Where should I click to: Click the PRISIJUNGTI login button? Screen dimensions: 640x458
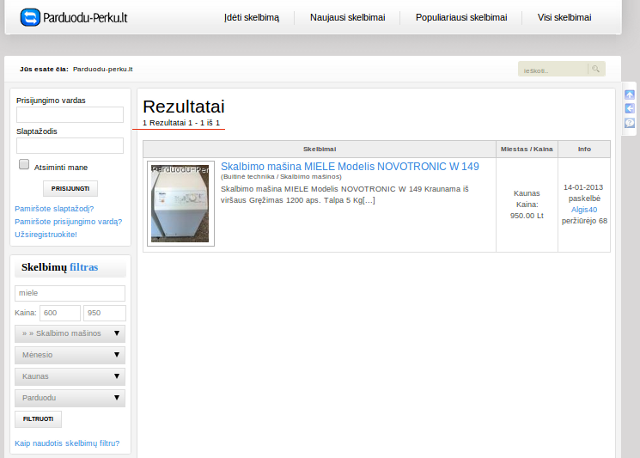70,189
